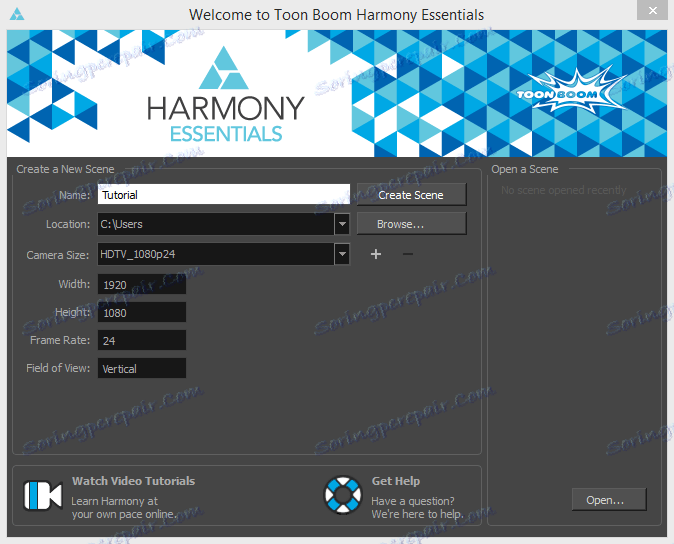This screenshot has width=674, height=544.
Task: Click the Toon Boom logo in banner
Action: click(x=570, y=91)
